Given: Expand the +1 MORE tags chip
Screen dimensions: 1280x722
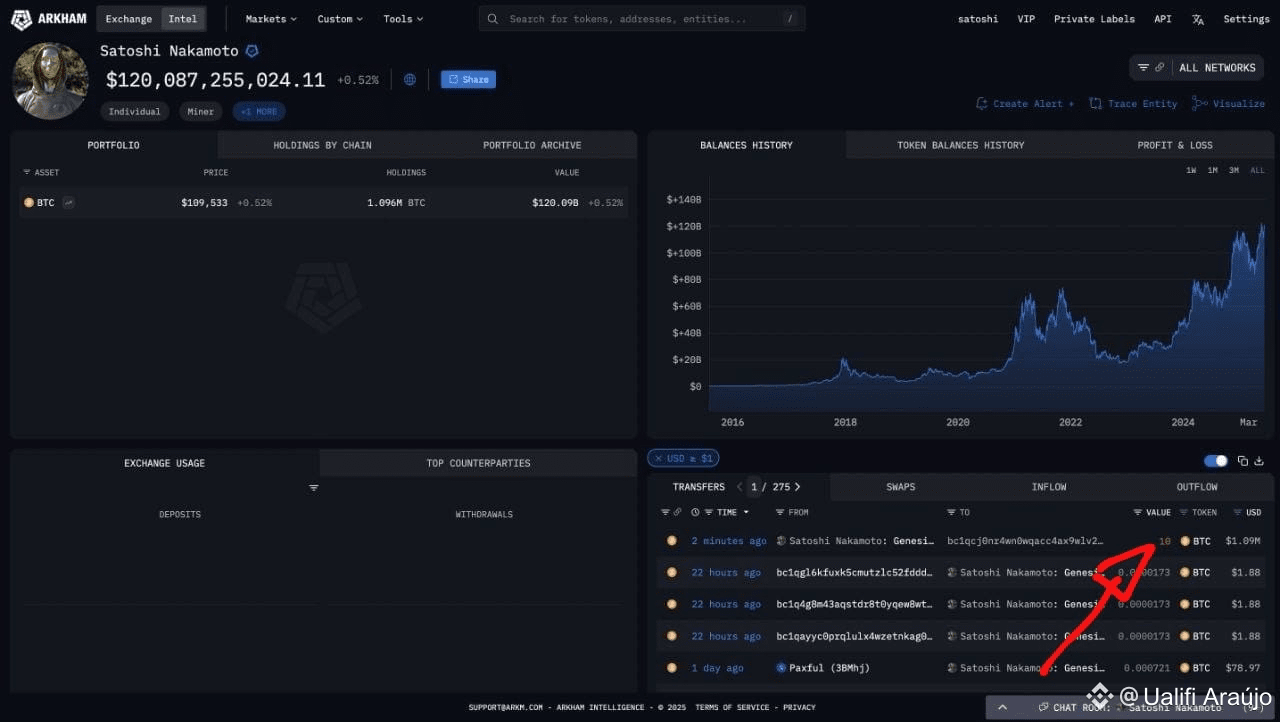Looking at the screenshot, I should point(259,112).
